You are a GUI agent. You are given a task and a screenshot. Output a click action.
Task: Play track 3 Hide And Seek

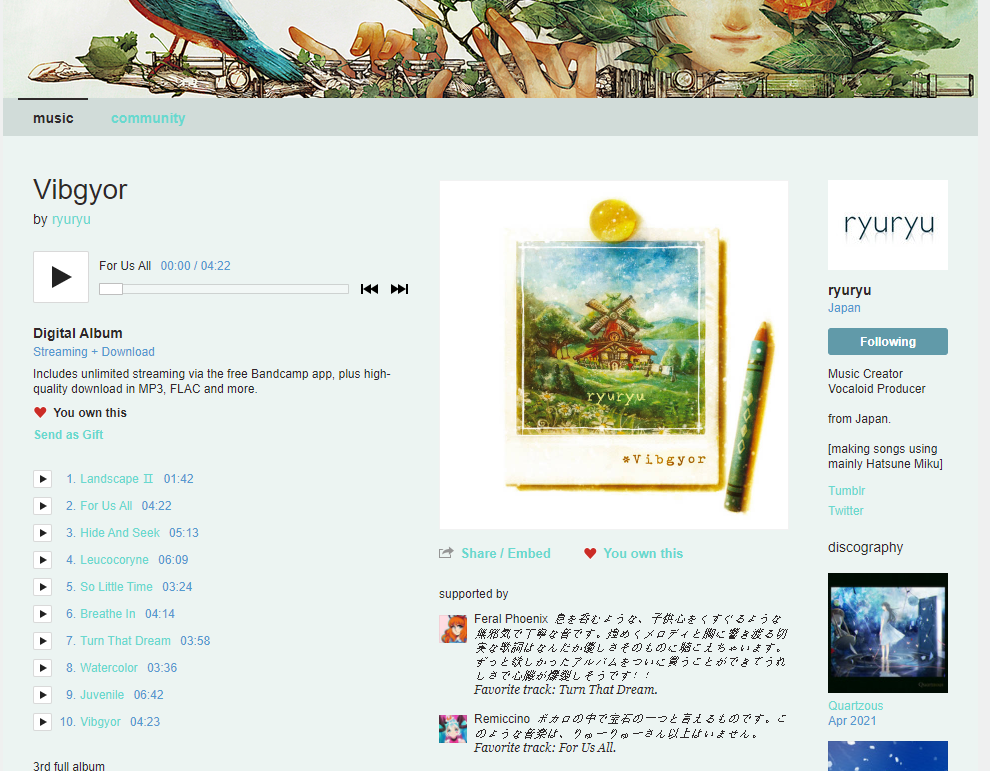(x=42, y=533)
